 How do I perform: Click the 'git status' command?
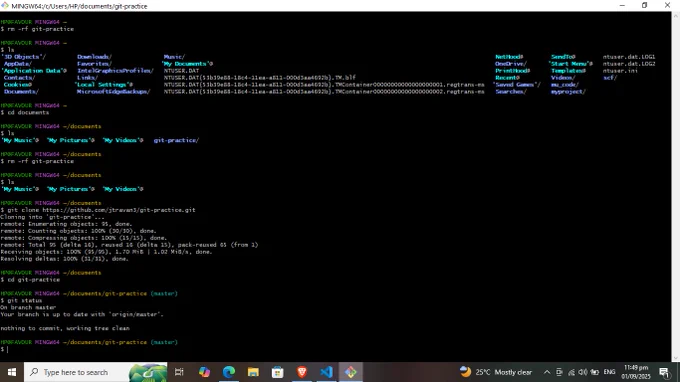click(25, 300)
